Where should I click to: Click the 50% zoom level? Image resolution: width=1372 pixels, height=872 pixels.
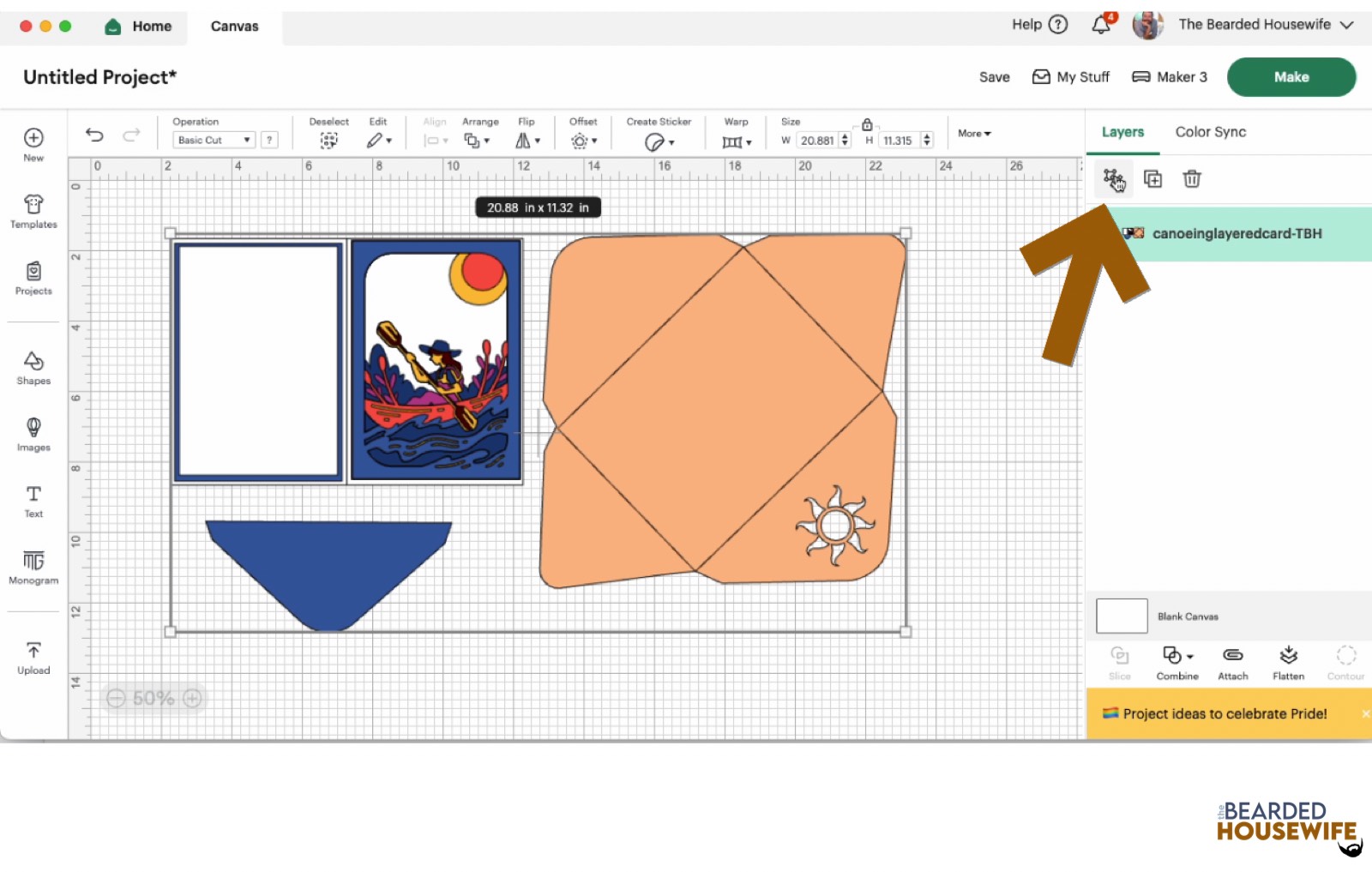click(x=153, y=698)
